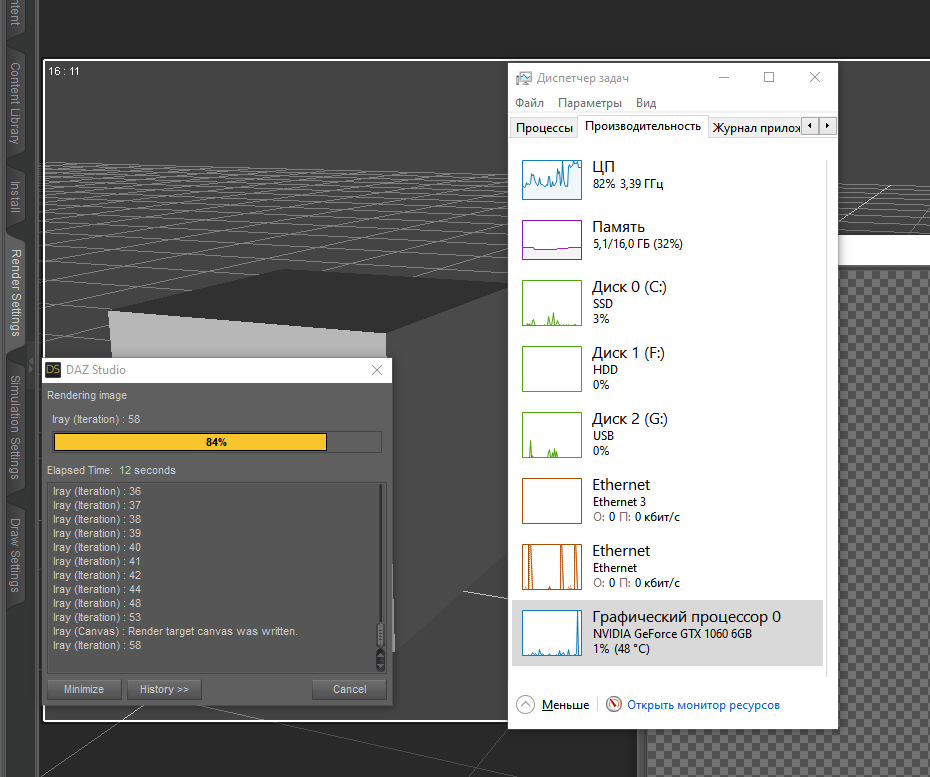The image size is (930, 777).
Task: Click the Task Manager title bar icon
Action: coord(524,78)
